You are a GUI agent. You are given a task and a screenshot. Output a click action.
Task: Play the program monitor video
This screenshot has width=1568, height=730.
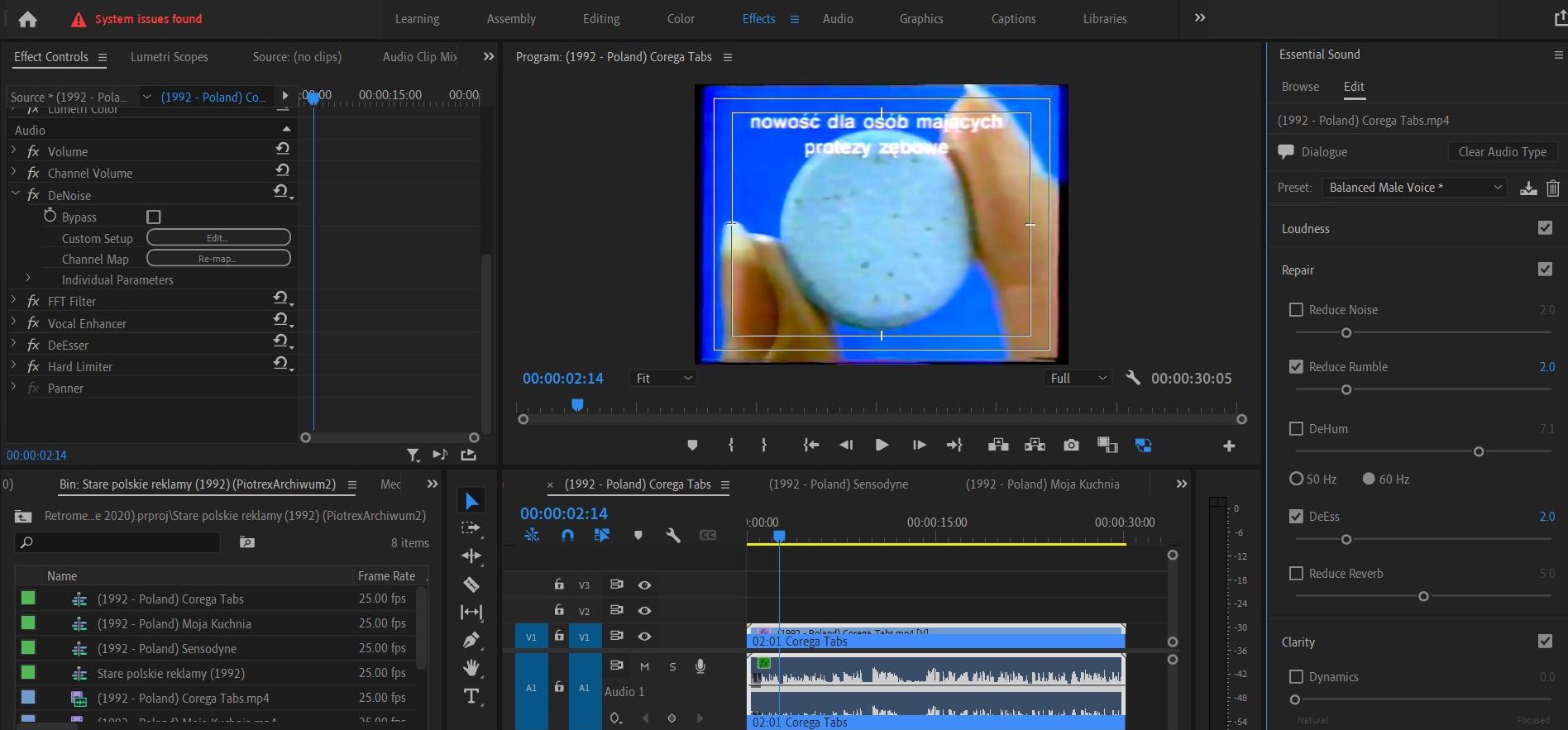[882, 445]
